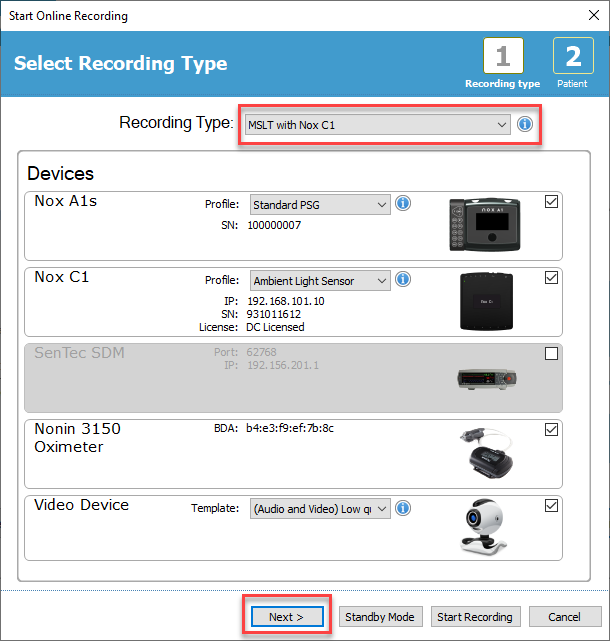Click the Cancel button
The height and width of the screenshot is (641, 610).
click(565, 616)
